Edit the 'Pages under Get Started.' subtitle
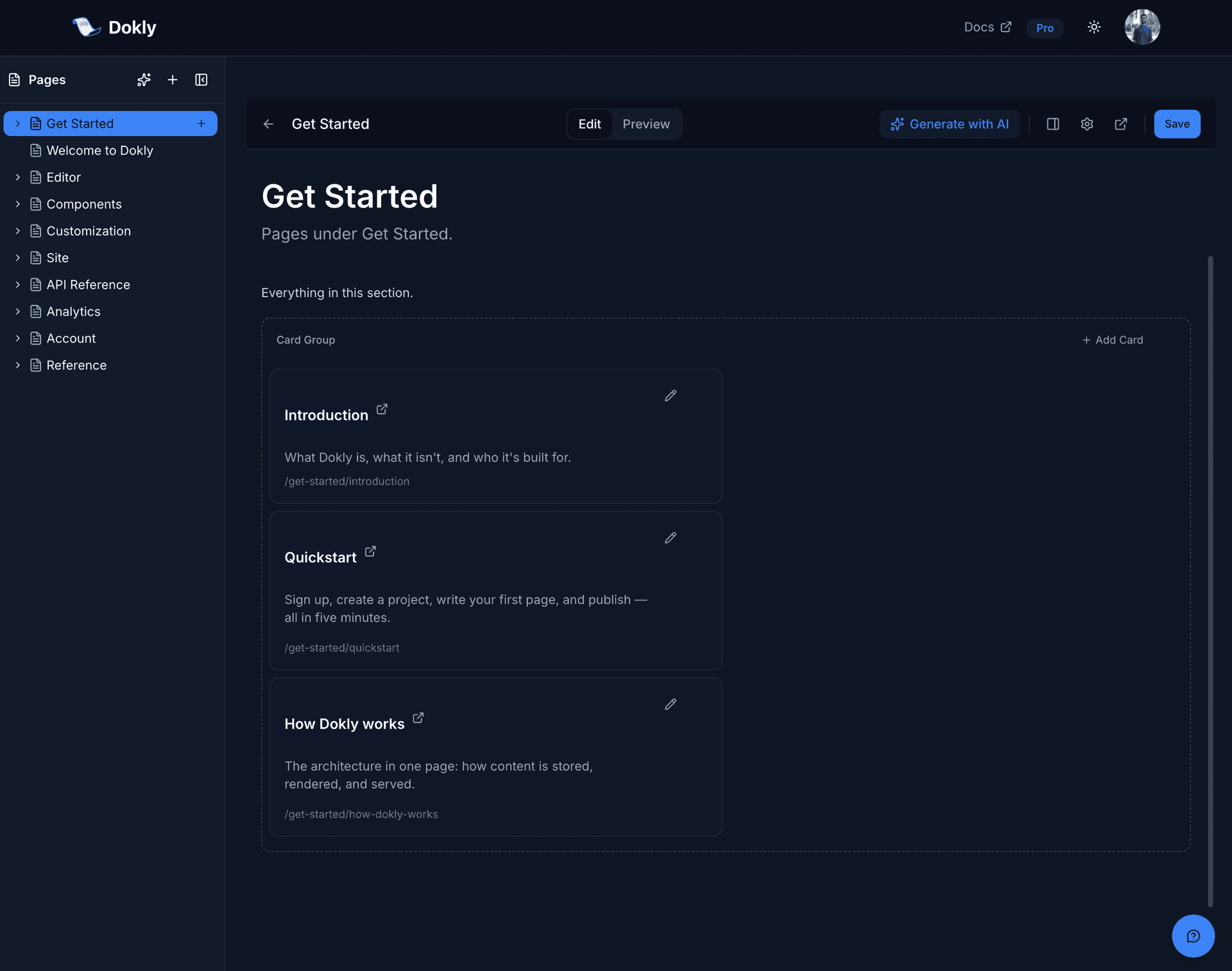Image resolution: width=1232 pixels, height=971 pixels. click(357, 234)
